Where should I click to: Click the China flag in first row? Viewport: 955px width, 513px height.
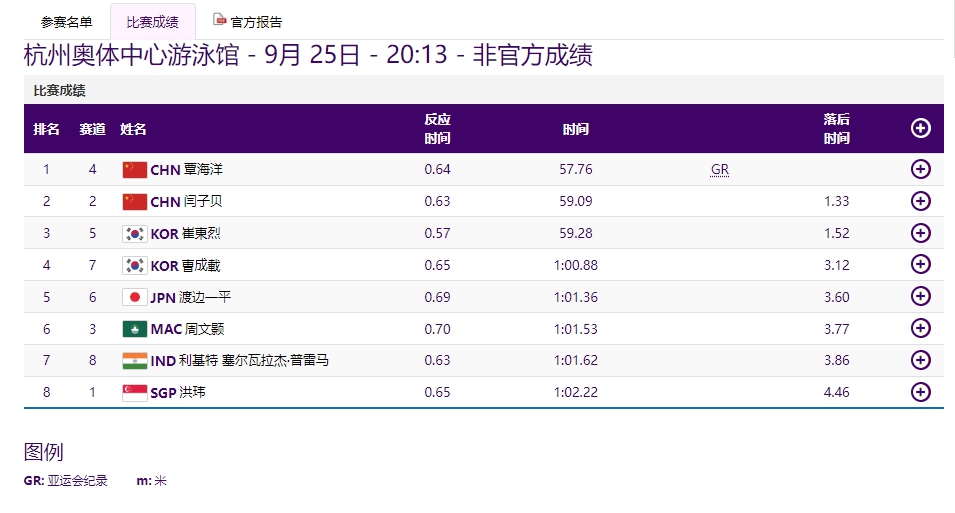coord(134,170)
